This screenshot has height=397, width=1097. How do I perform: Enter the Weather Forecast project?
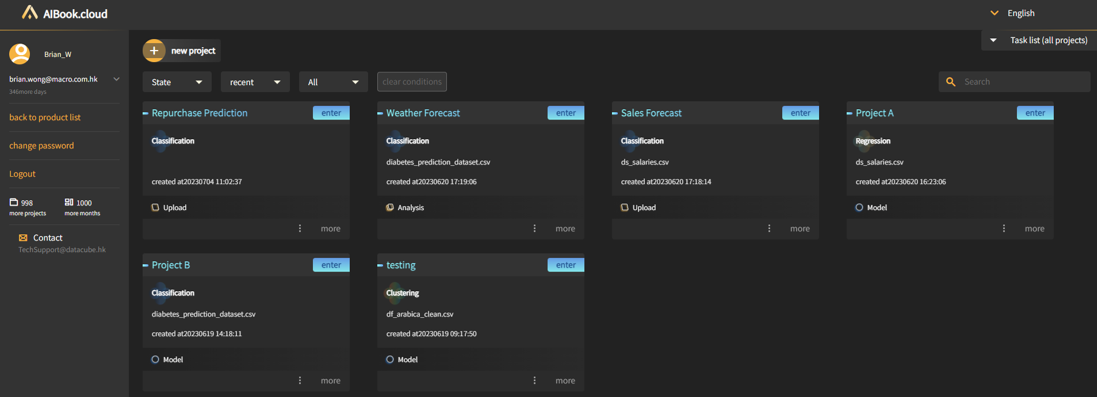[x=565, y=113]
